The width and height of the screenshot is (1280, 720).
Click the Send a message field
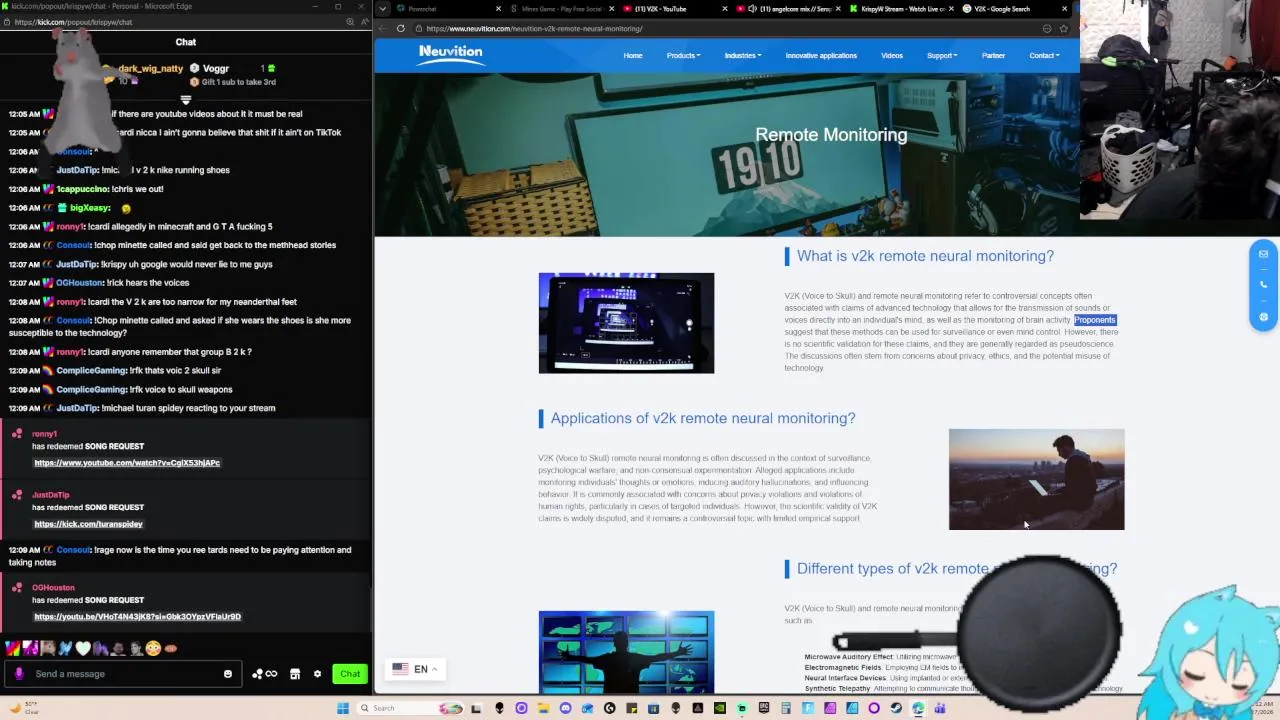(125, 674)
